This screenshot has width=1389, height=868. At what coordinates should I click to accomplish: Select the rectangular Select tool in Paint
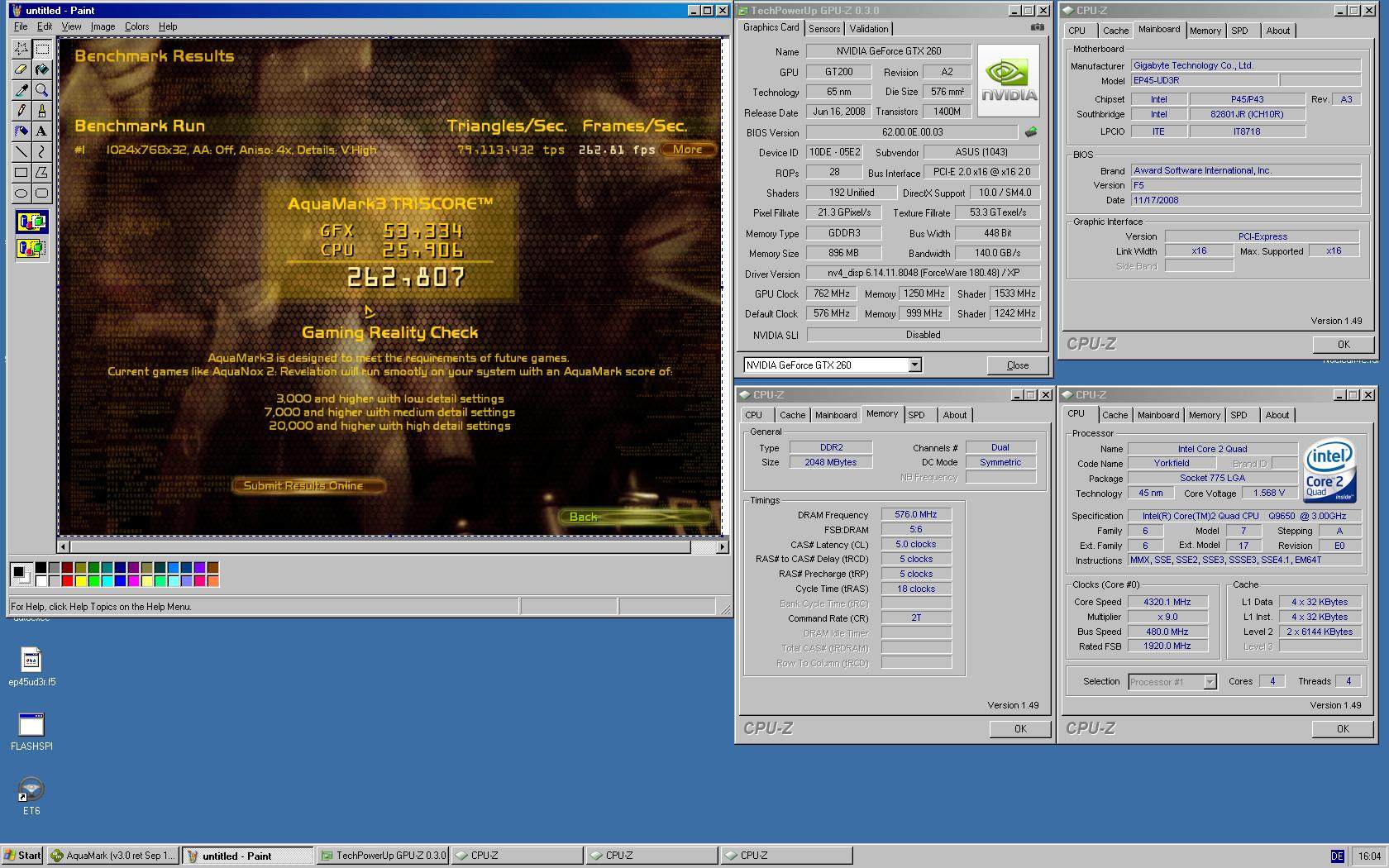pyautogui.click(x=41, y=49)
